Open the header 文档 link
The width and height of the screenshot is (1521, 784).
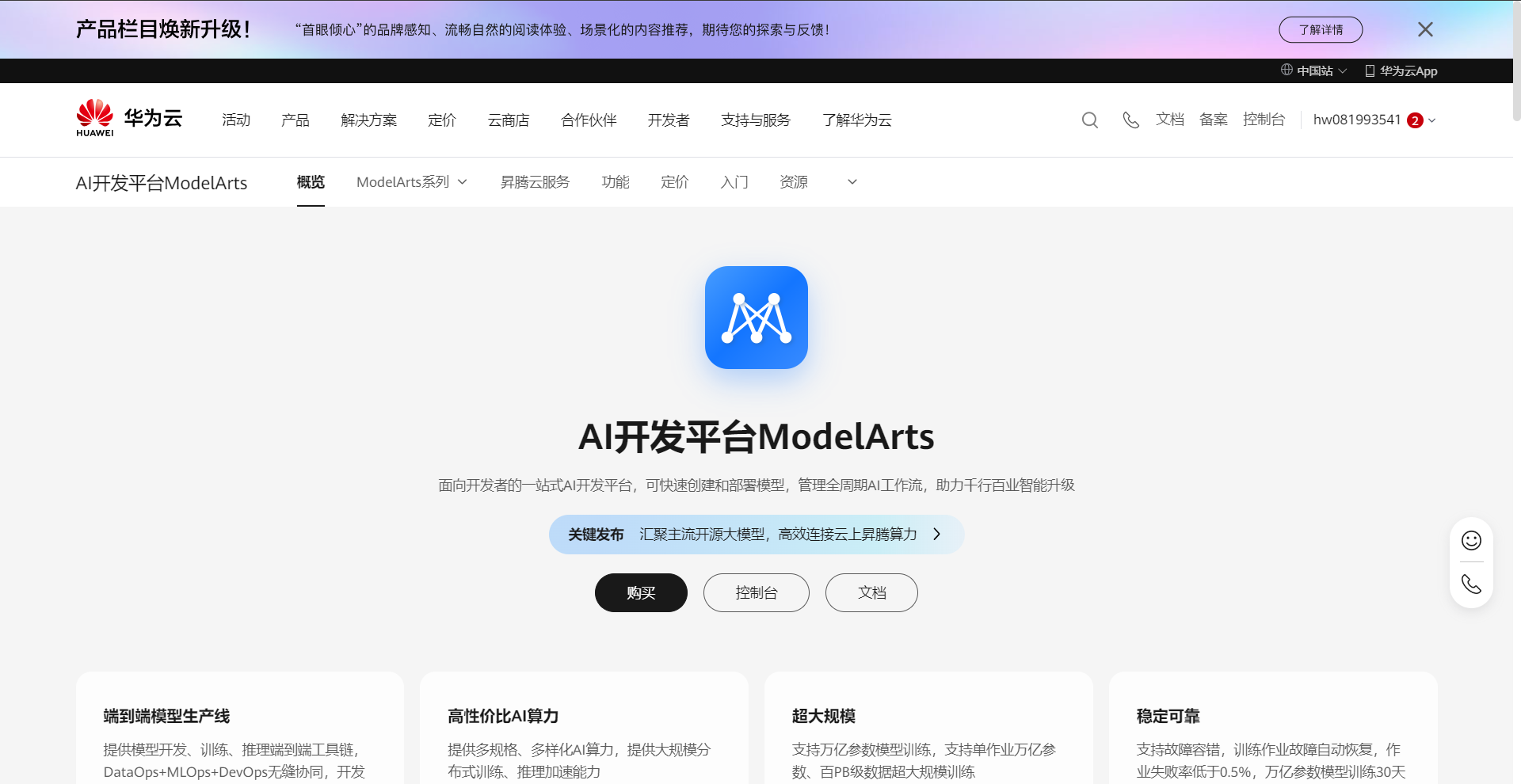1170,120
